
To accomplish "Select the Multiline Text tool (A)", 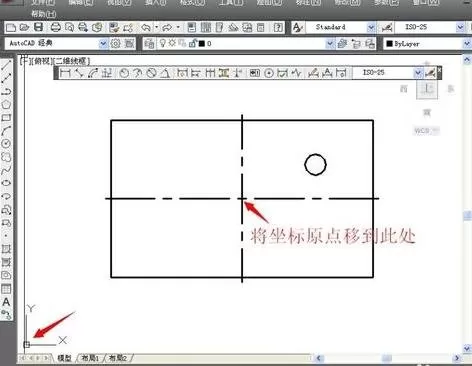I will point(6,302).
